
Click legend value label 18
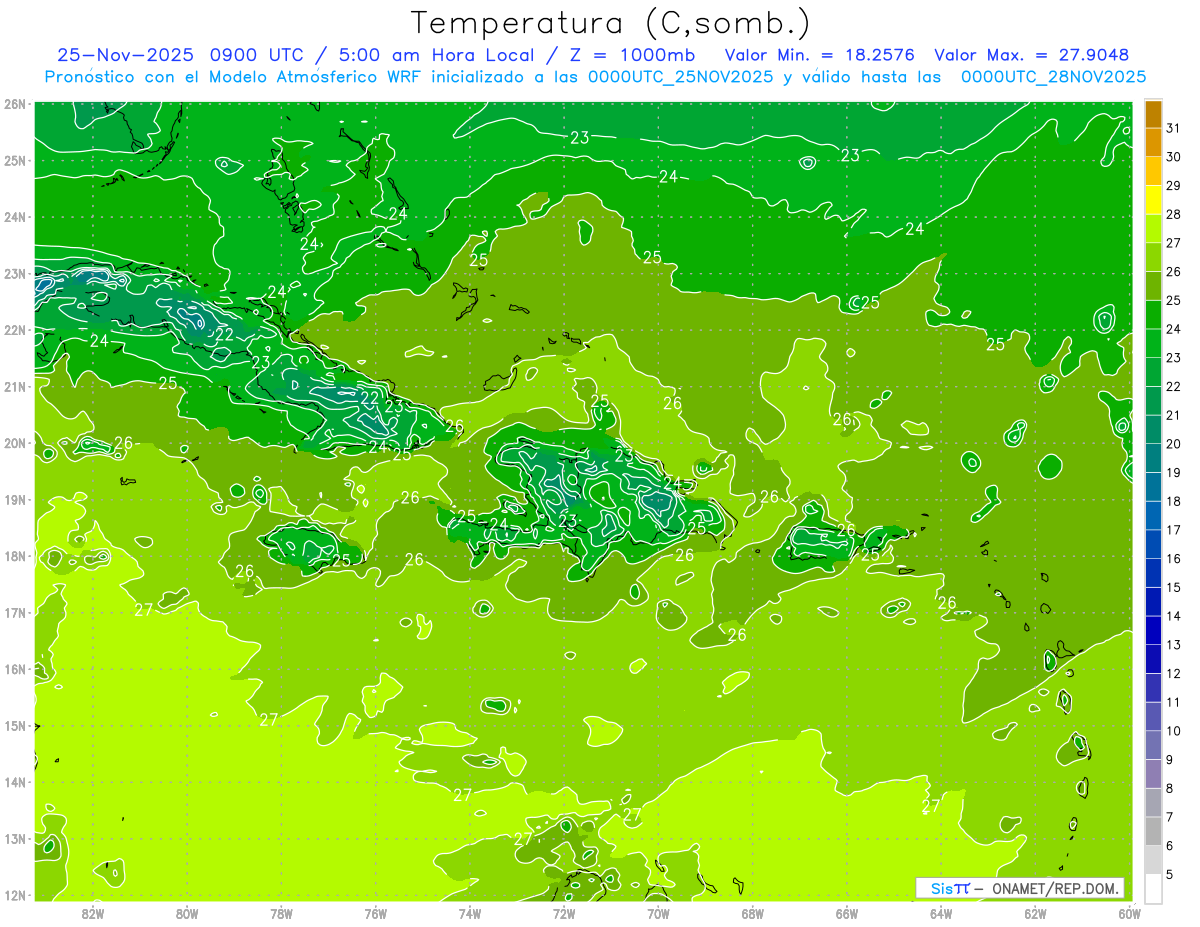pos(1173,501)
